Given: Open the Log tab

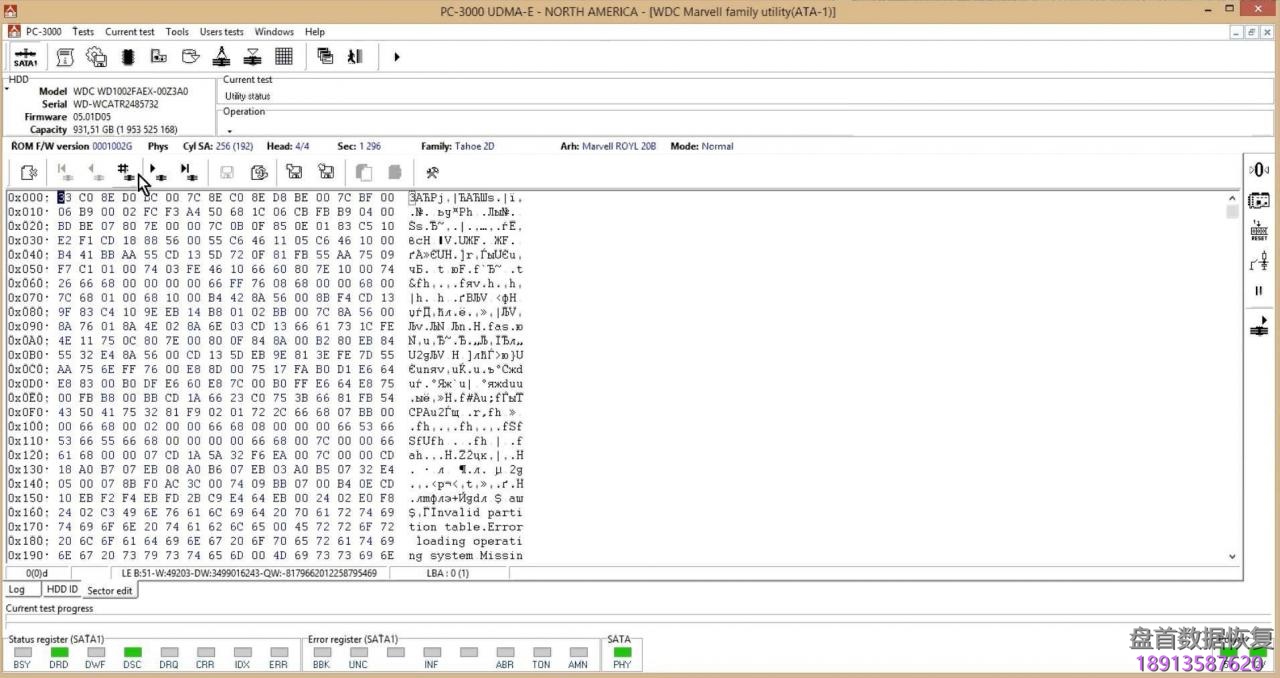Looking at the screenshot, I should pyautogui.click(x=17, y=590).
